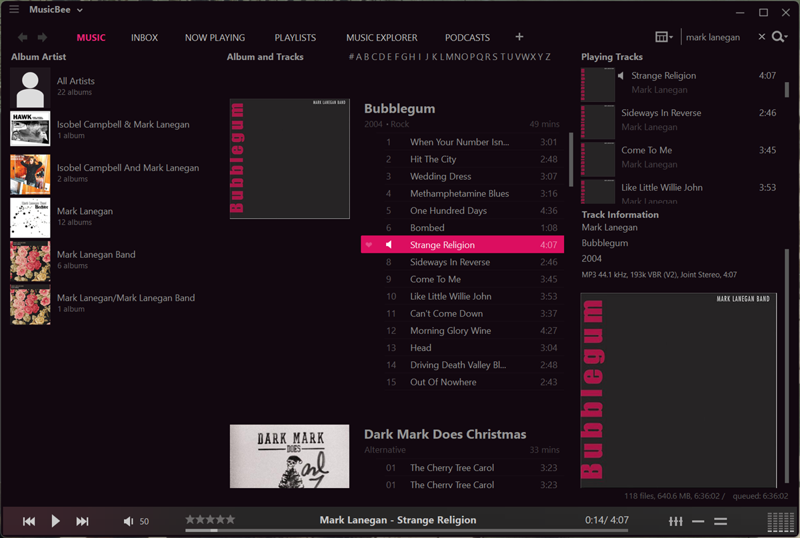Click the search box containing mark lanegan
Viewport: 800px width, 538px height.
717,37
